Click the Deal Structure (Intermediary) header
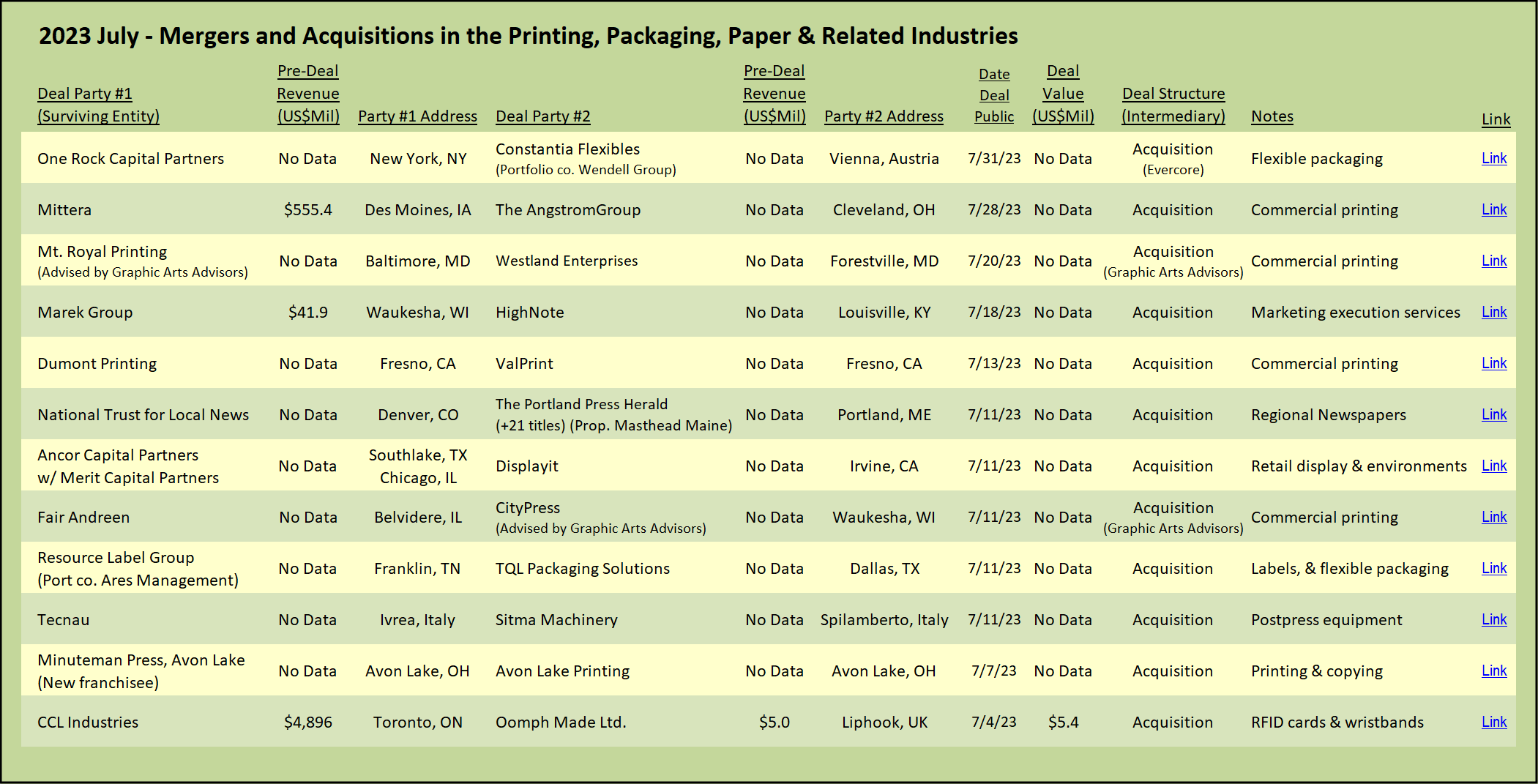Screen dimensions: 1538x784 [1173, 105]
